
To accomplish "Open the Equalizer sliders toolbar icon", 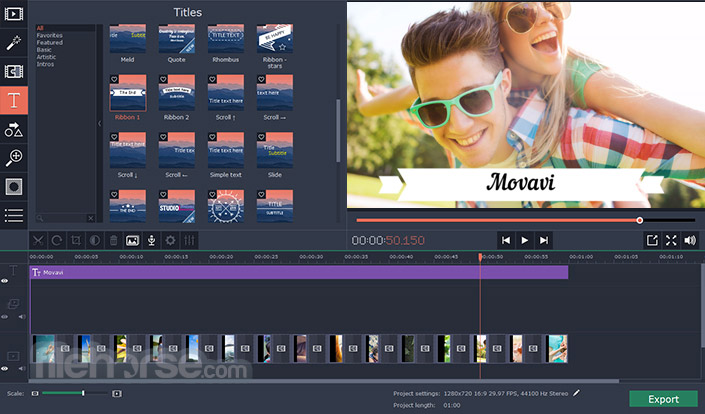I will pyautogui.click(x=189, y=240).
